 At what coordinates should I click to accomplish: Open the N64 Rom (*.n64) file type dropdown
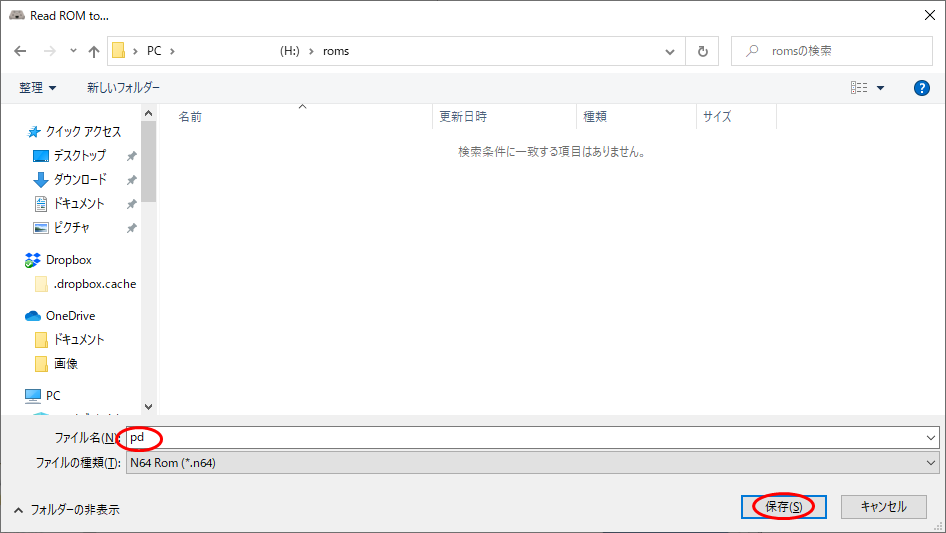coord(532,463)
